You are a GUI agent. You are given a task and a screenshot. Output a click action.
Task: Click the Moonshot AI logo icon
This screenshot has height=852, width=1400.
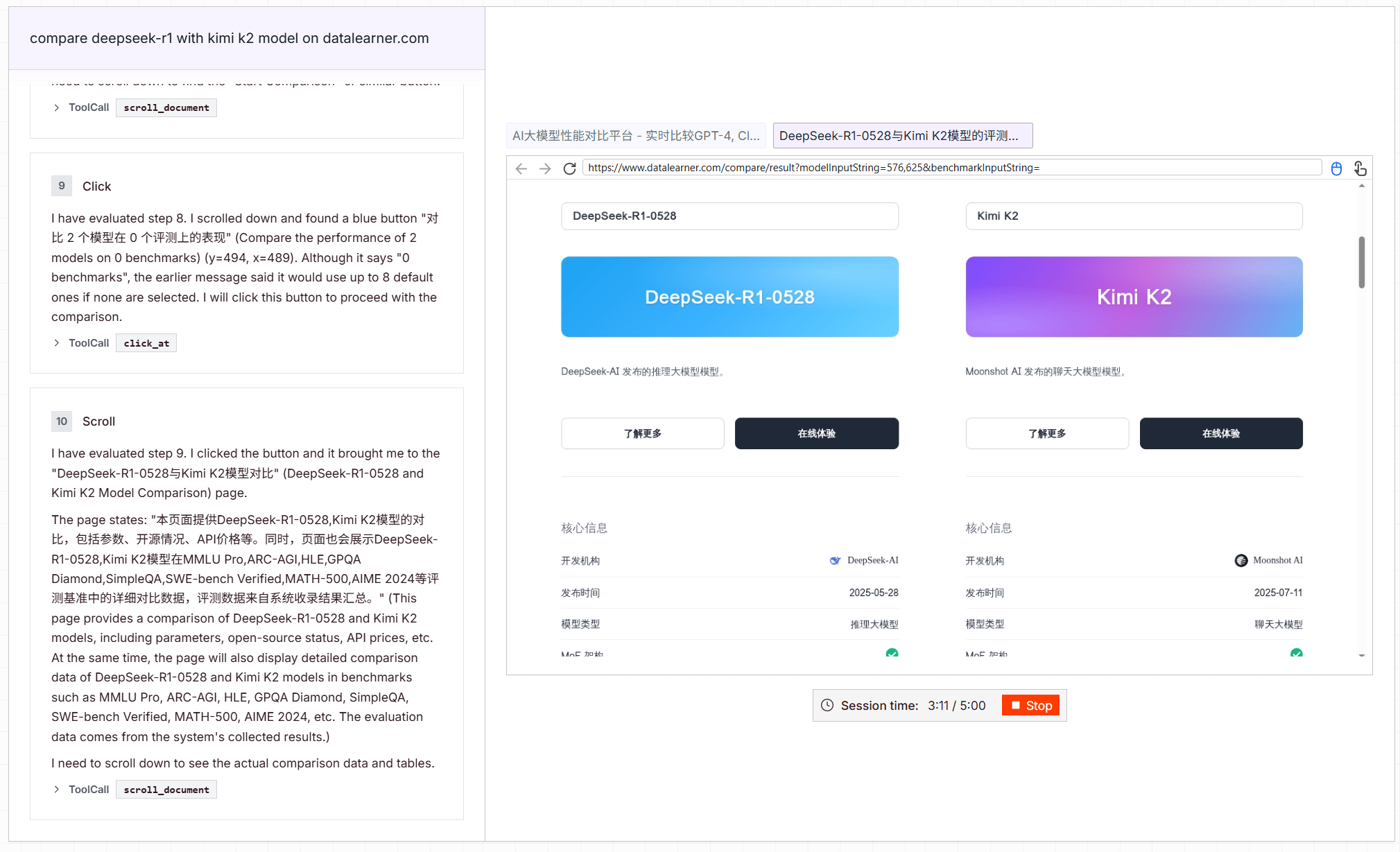click(1241, 560)
